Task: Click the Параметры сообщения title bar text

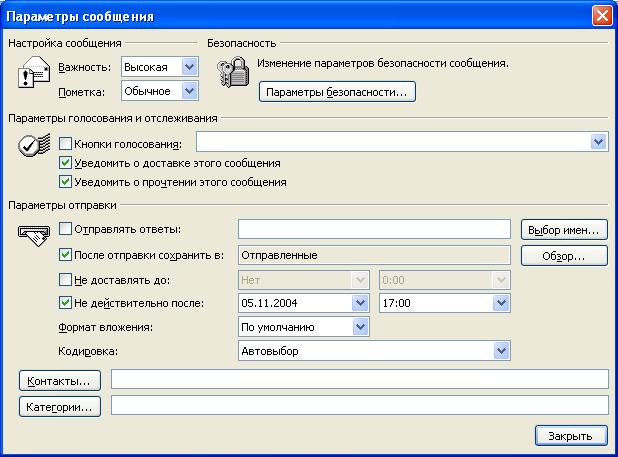Action: pos(80,17)
